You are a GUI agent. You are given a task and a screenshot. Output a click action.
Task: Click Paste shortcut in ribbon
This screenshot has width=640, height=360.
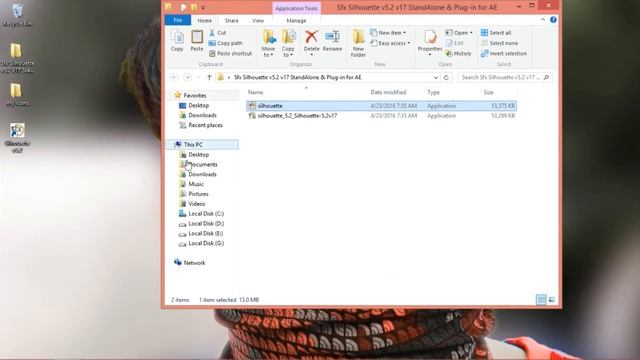231,53
